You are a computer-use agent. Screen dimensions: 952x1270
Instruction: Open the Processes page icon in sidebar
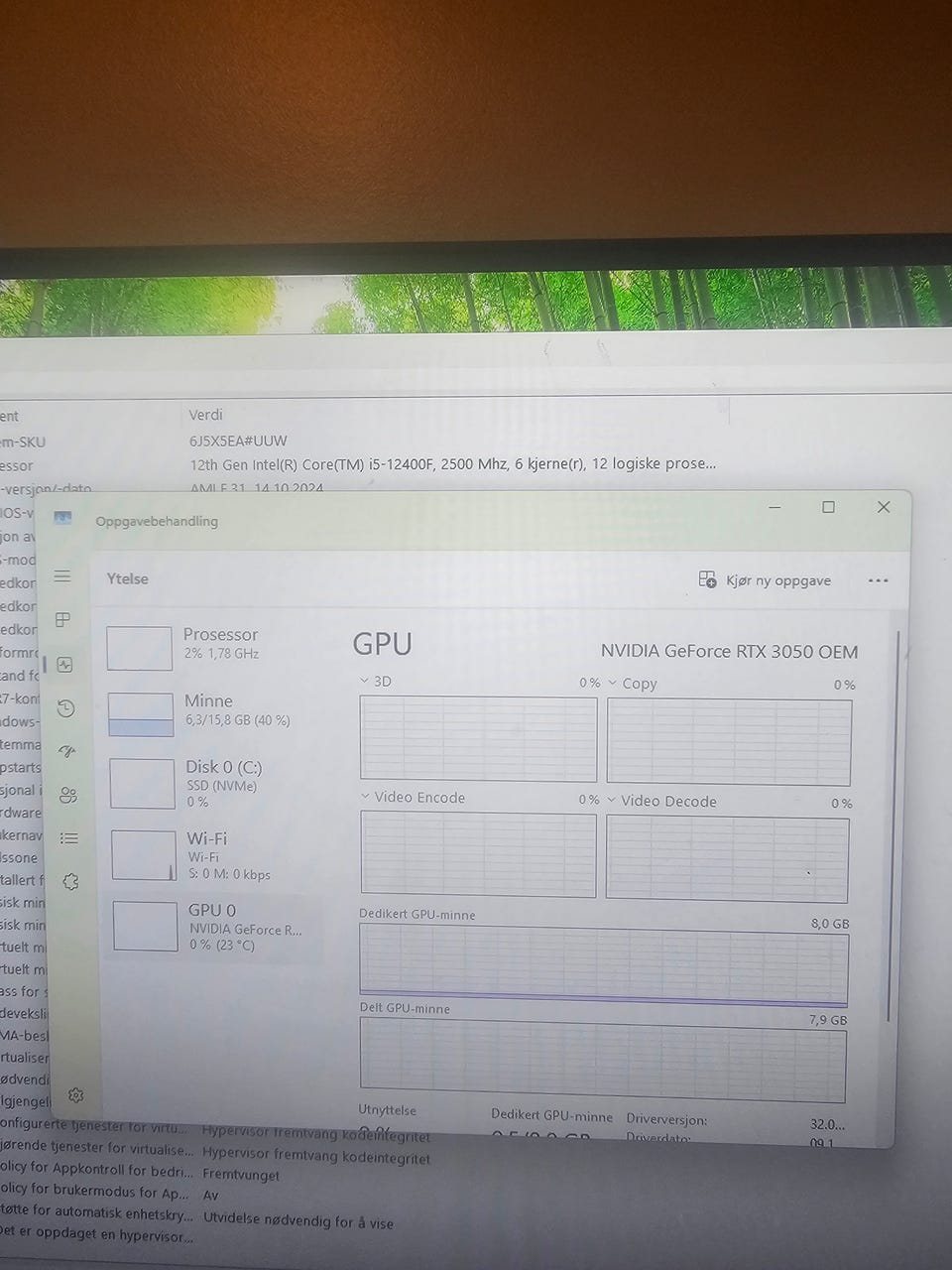tap(63, 620)
